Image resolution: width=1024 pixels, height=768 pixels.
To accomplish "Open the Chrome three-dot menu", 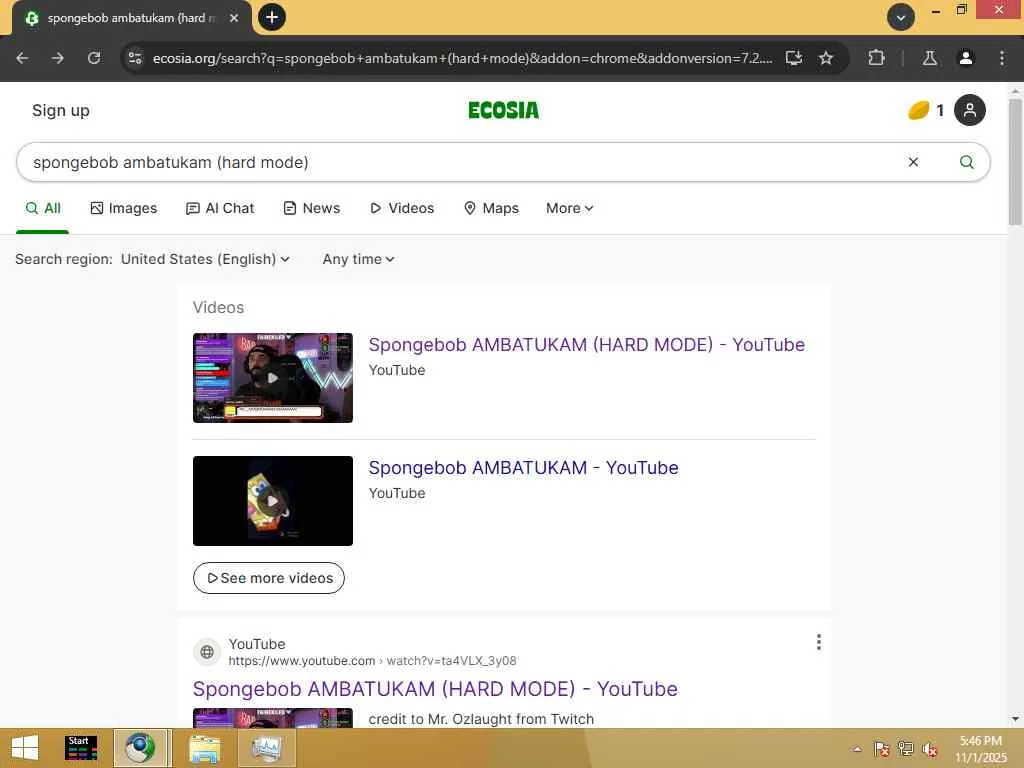I will [x=1002, y=58].
